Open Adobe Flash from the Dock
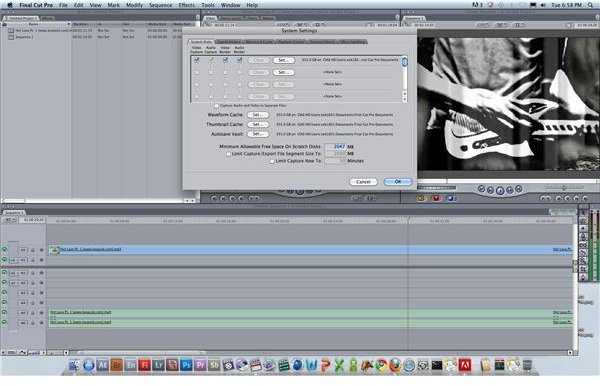This screenshot has height=386, width=600. (x=145, y=365)
